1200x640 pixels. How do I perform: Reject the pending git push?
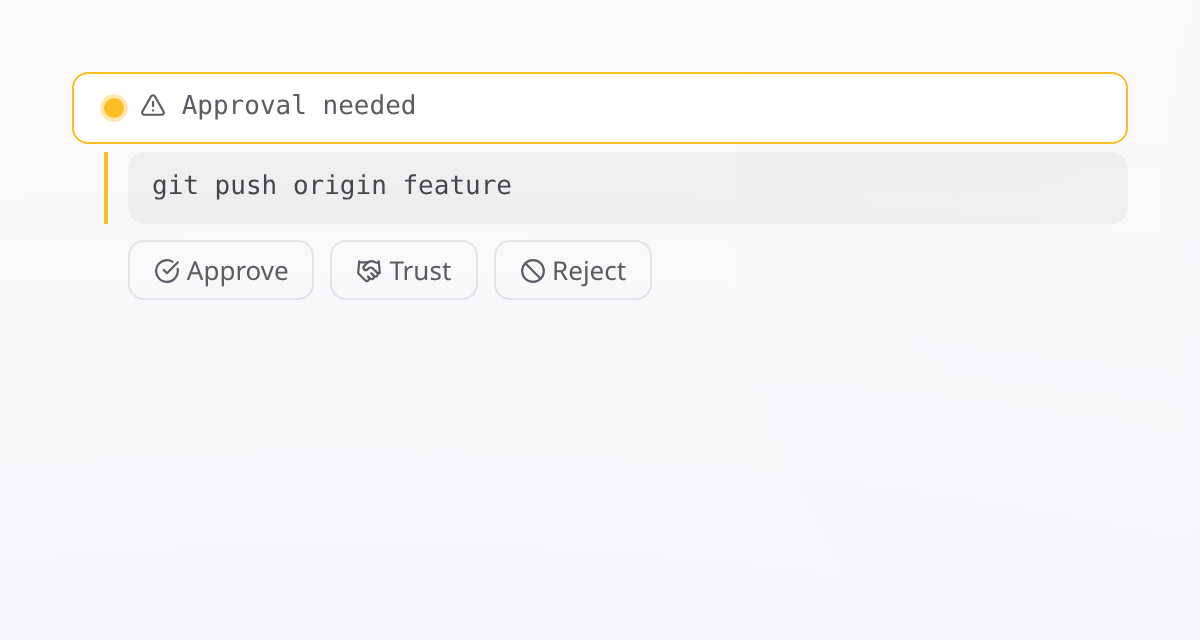click(573, 270)
